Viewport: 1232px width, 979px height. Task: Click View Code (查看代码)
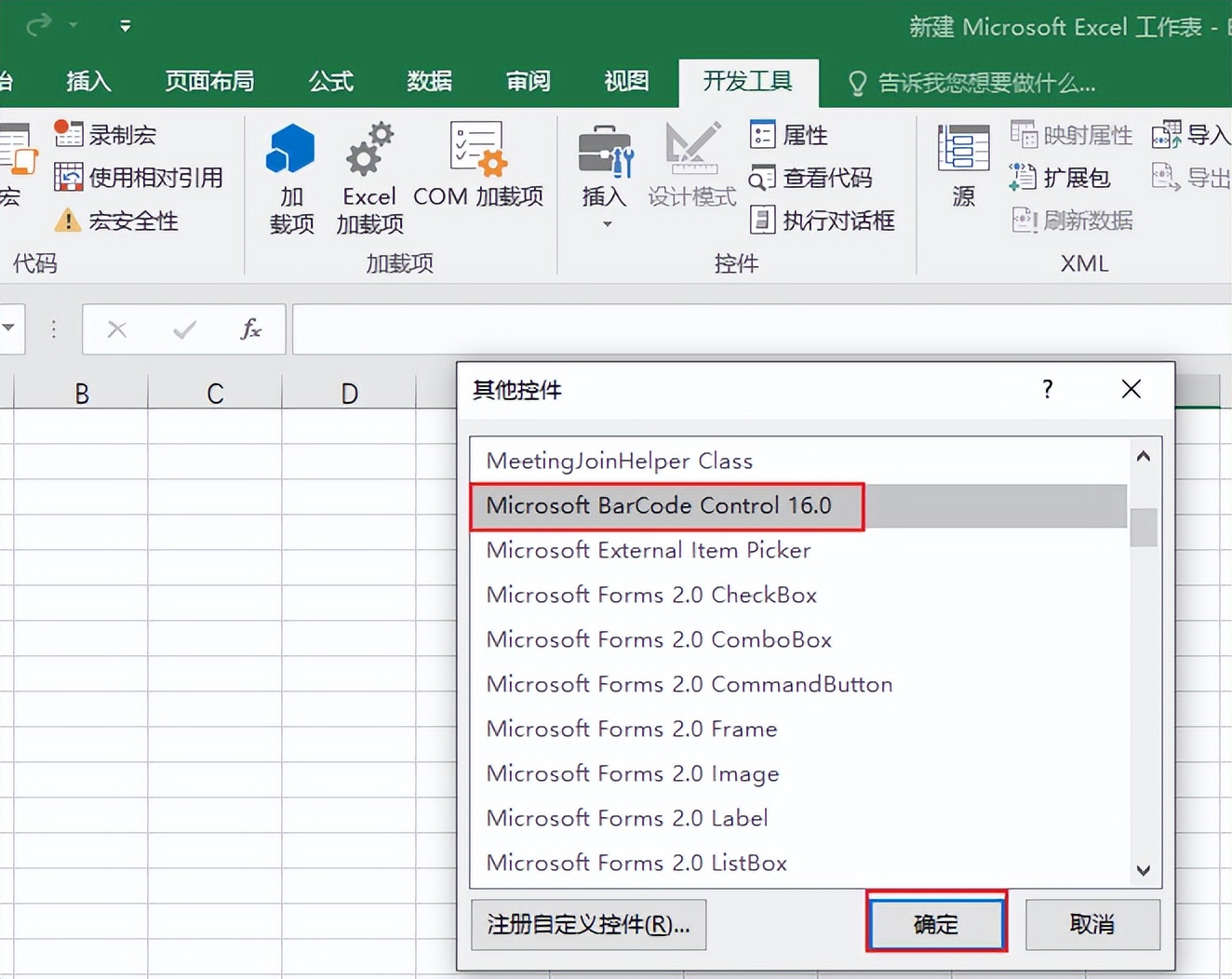[810, 177]
